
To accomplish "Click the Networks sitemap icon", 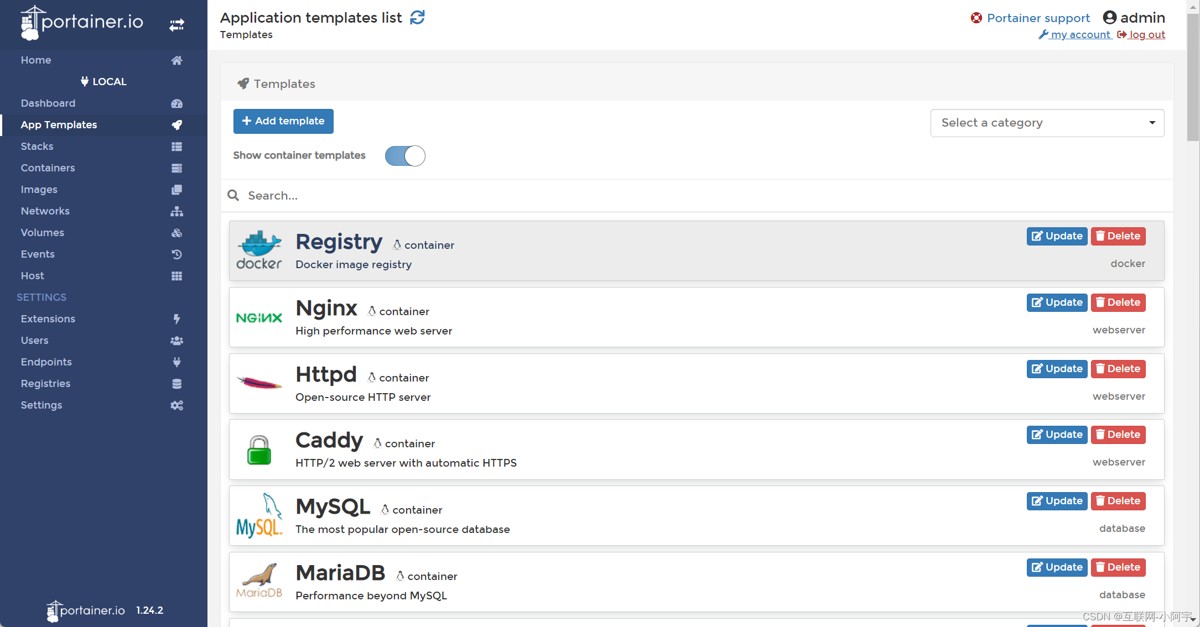I will pyautogui.click(x=177, y=211).
